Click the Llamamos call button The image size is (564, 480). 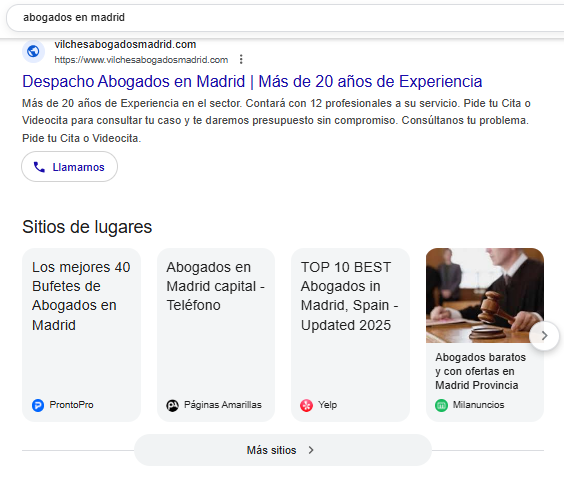(x=69, y=167)
